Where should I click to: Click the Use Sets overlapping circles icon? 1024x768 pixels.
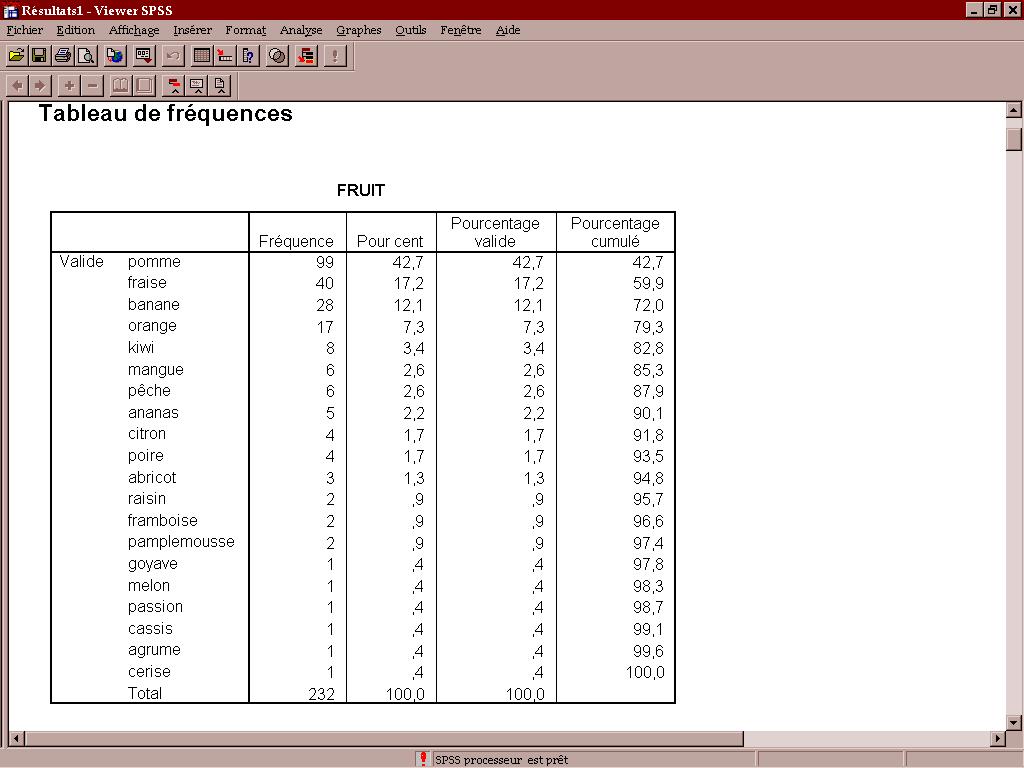click(278, 56)
